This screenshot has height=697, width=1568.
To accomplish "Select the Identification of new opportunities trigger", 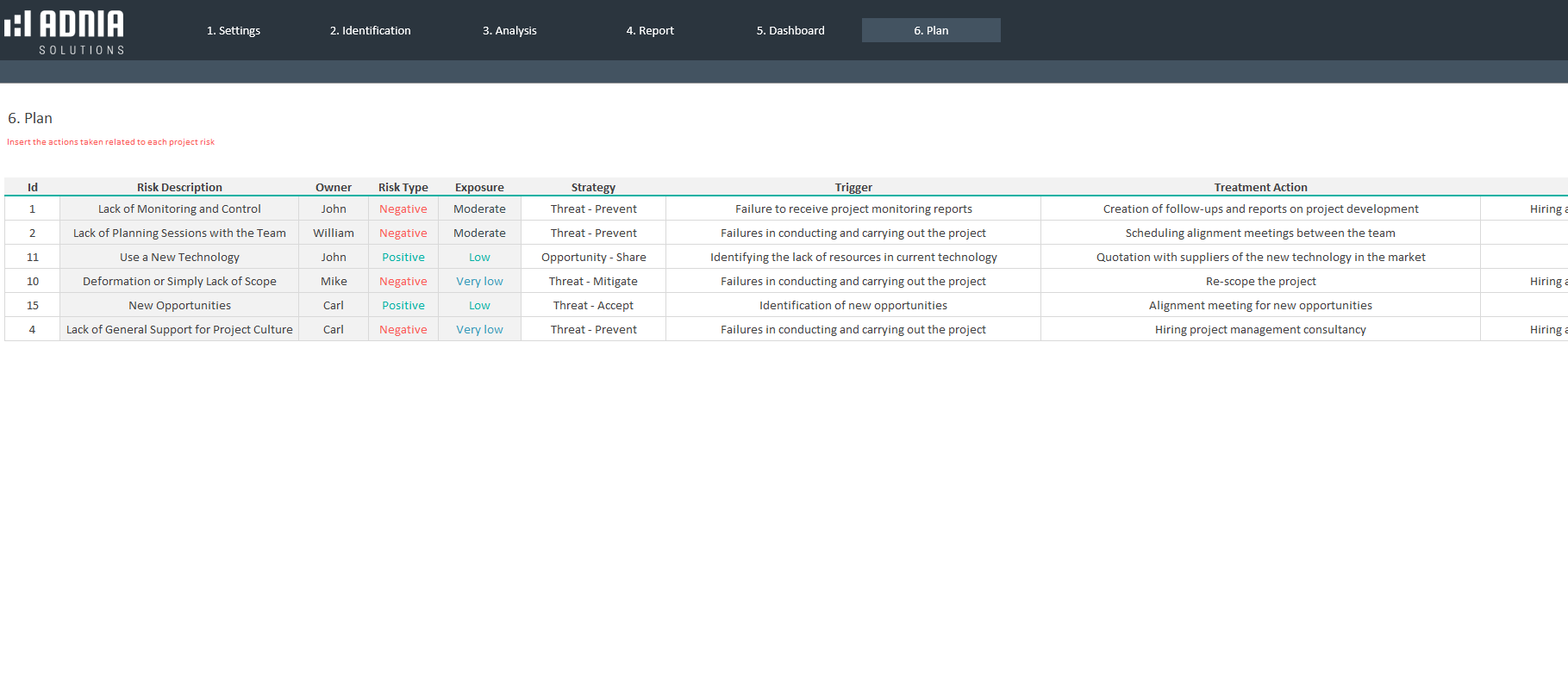I will (853, 305).
